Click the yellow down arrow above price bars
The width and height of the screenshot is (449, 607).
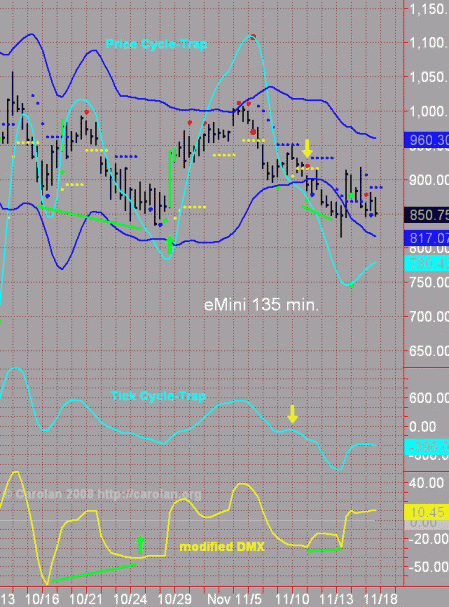pos(307,148)
